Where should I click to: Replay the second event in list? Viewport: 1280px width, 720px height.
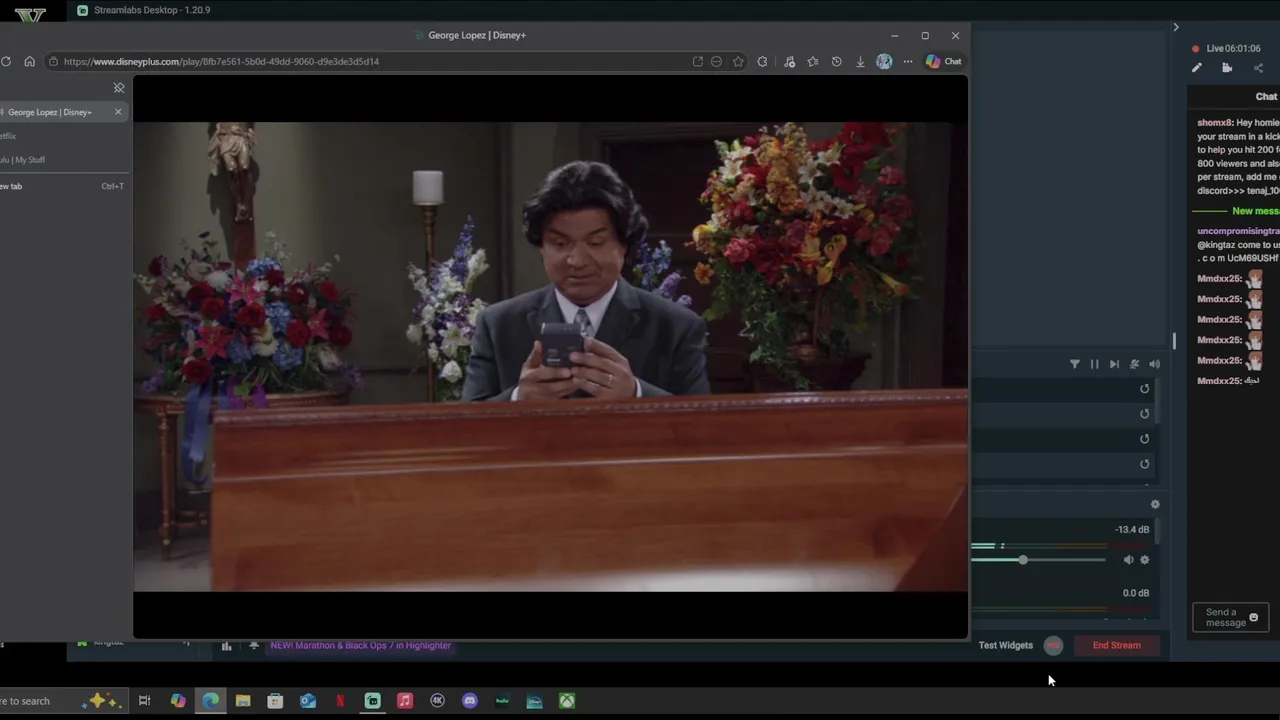pyautogui.click(x=1145, y=414)
